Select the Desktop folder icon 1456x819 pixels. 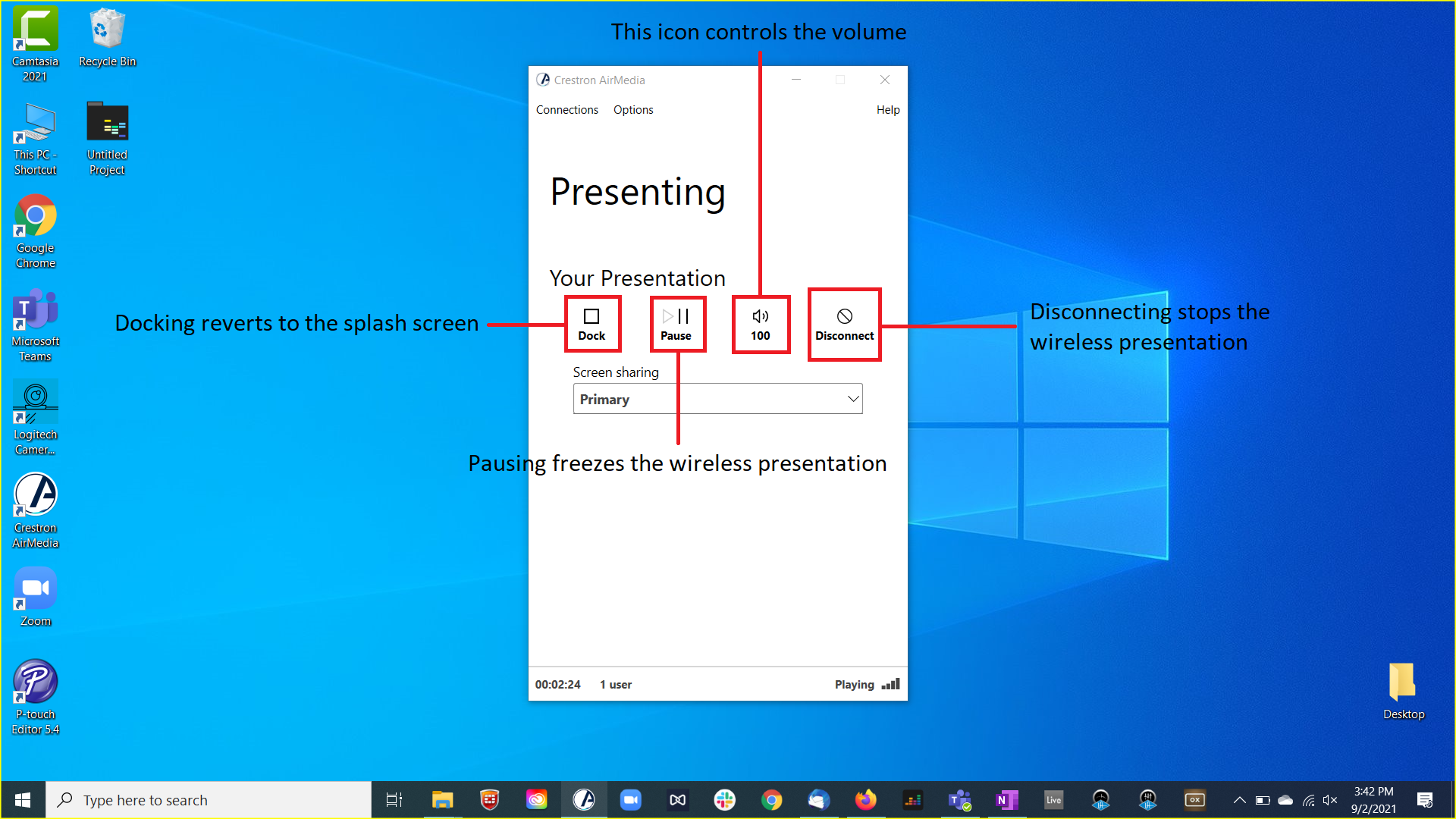(1403, 691)
